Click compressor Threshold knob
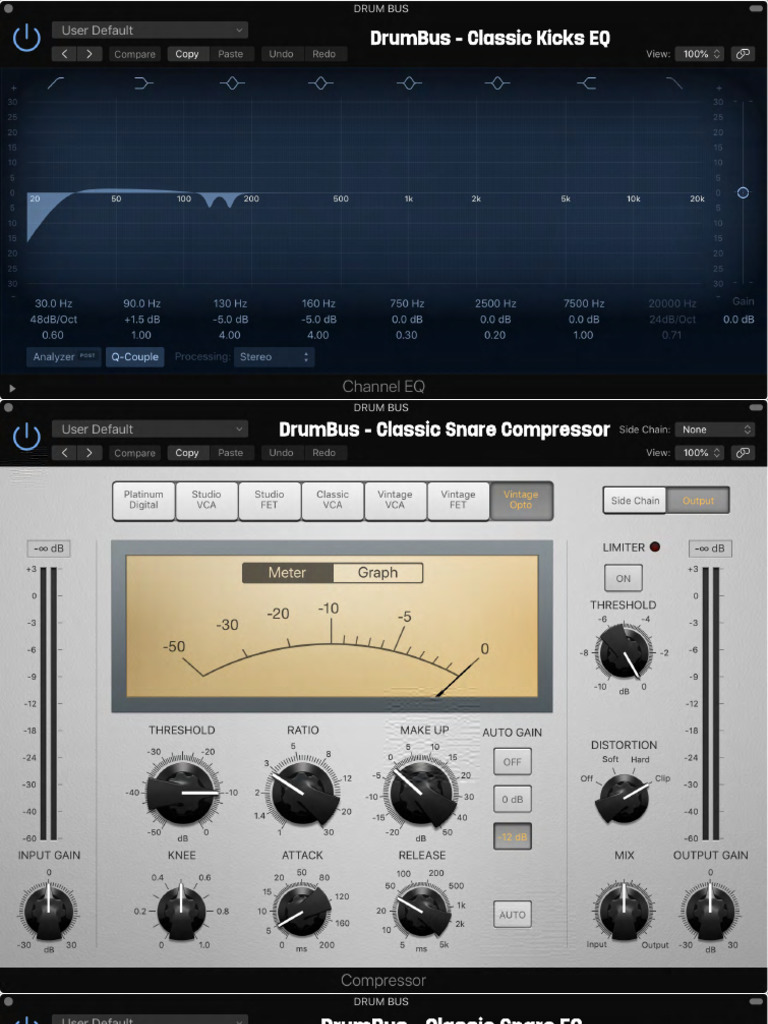 (182, 793)
